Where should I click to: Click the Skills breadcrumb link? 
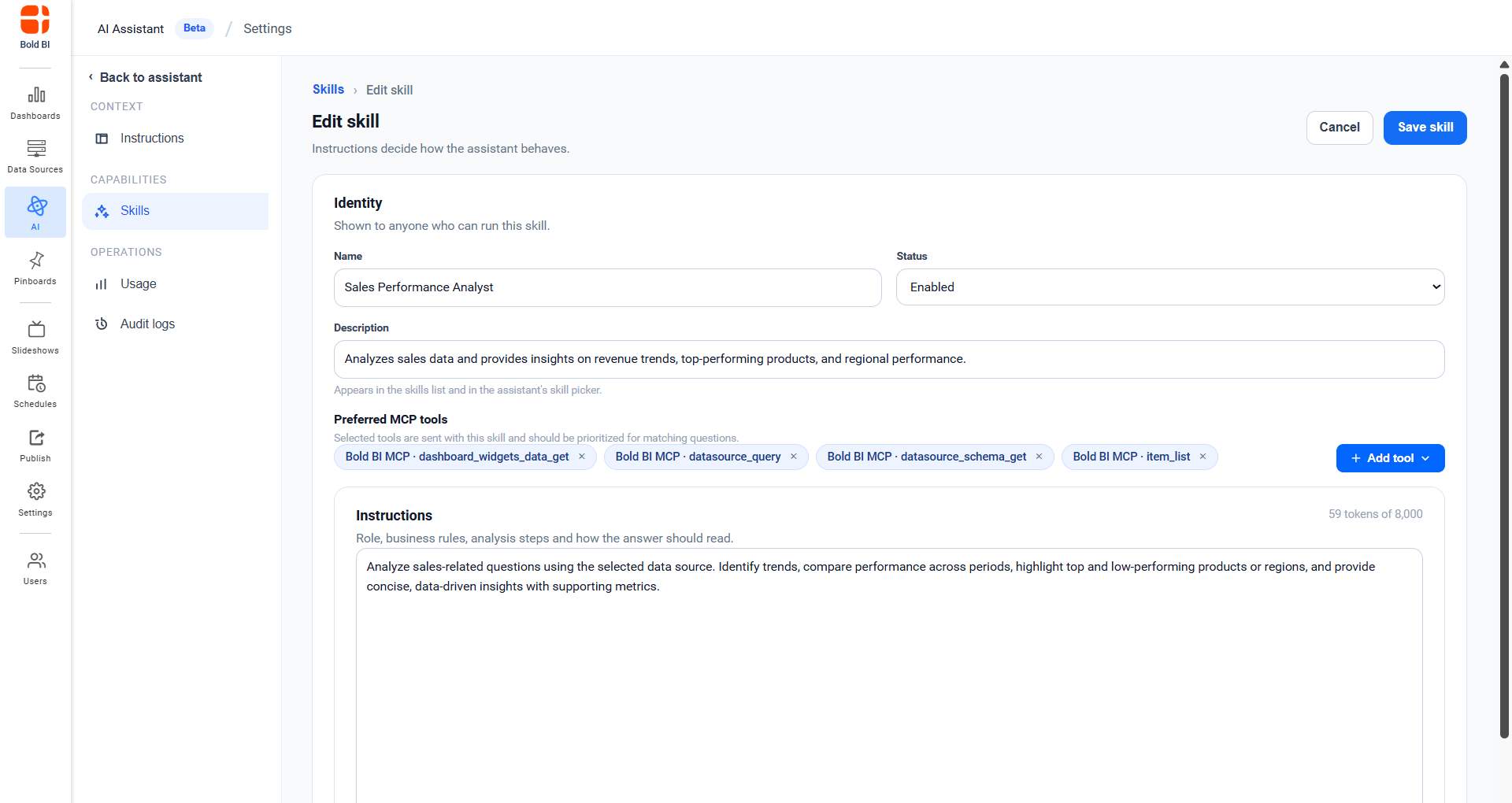[328, 90]
